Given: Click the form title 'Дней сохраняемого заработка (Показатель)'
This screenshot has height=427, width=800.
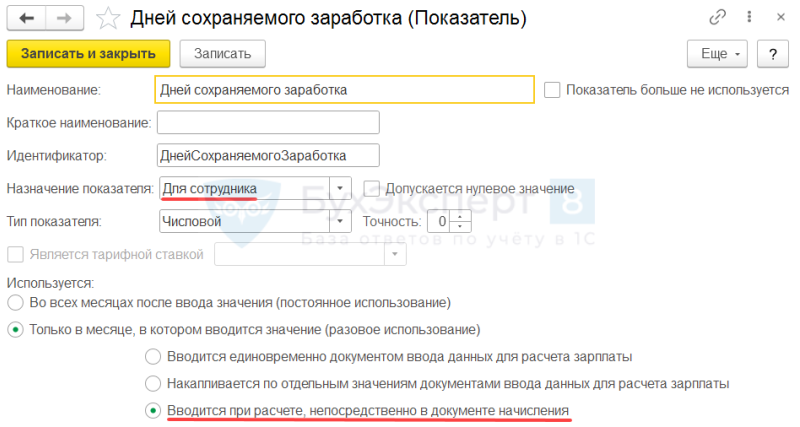Looking at the screenshot, I should tap(329, 18).
